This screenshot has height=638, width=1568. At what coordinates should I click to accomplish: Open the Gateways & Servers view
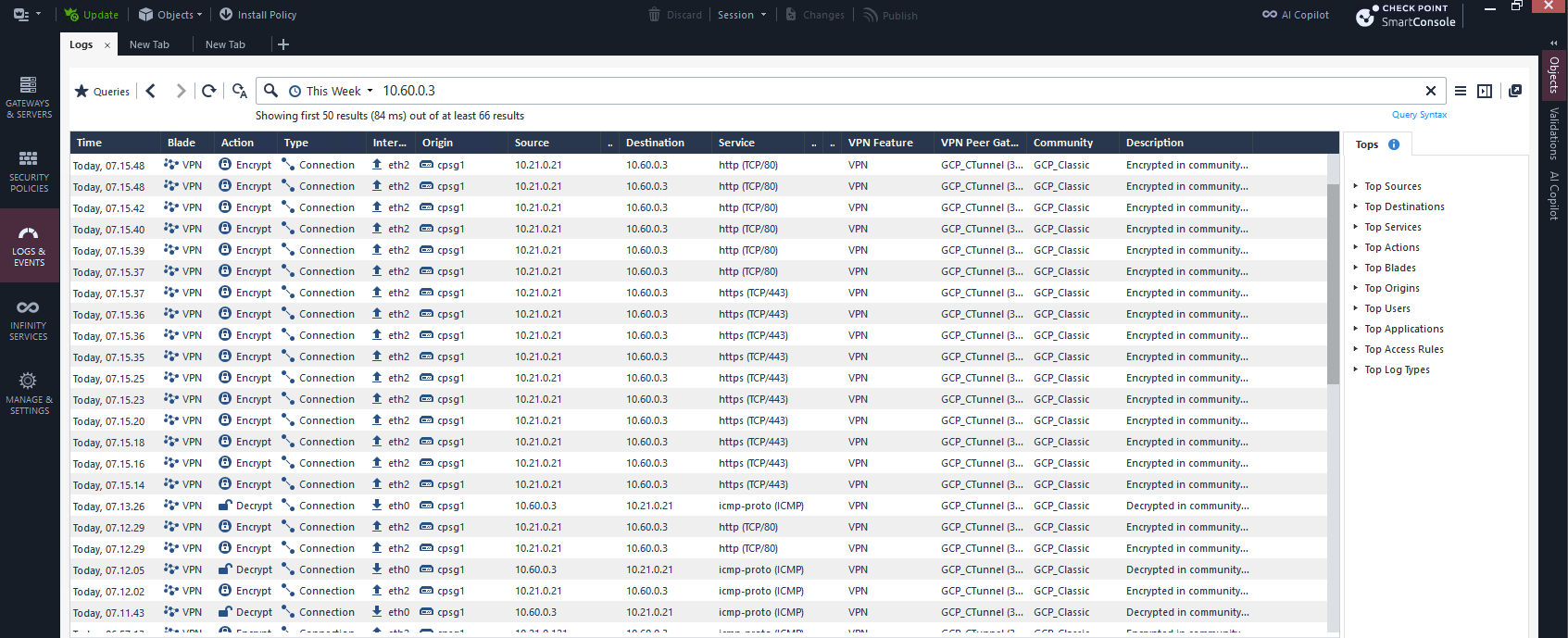(x=29, y=97)
